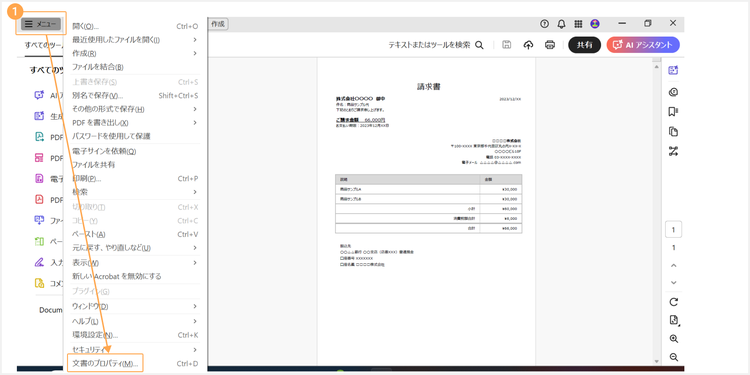Choose 電子サインを依頼(Q) entry
The image size is (750, 375).
[x=135, y=151]
